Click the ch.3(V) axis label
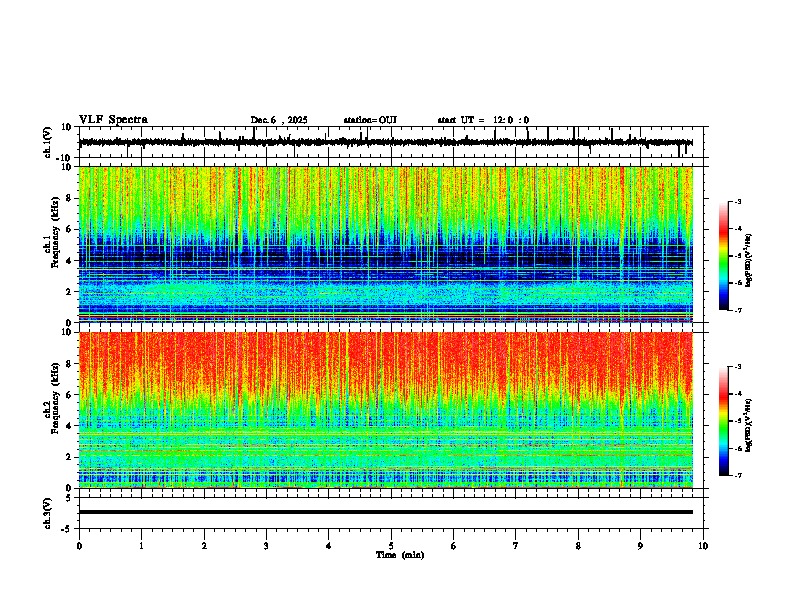Viewport: 792px width, 612px height. tap(48, 513)
